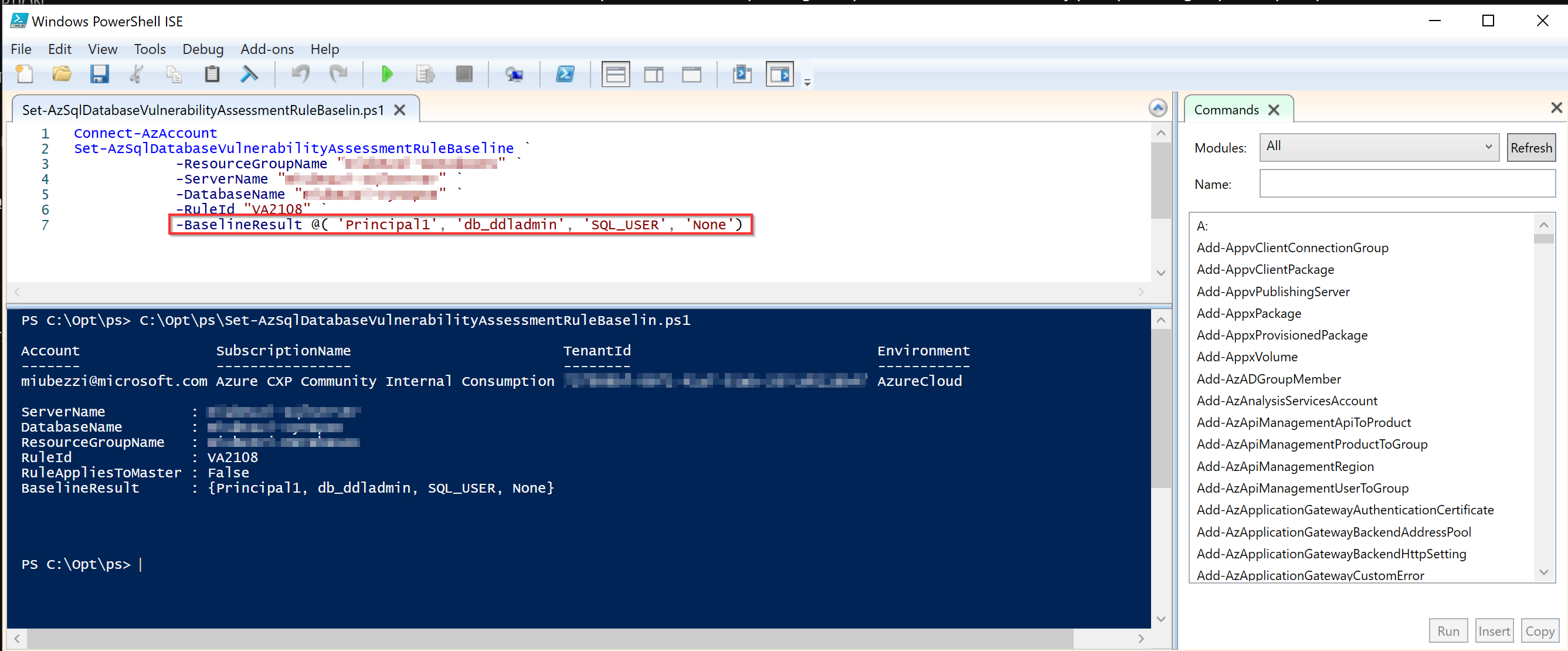Select the Run Script green play icon

point(387,74)
